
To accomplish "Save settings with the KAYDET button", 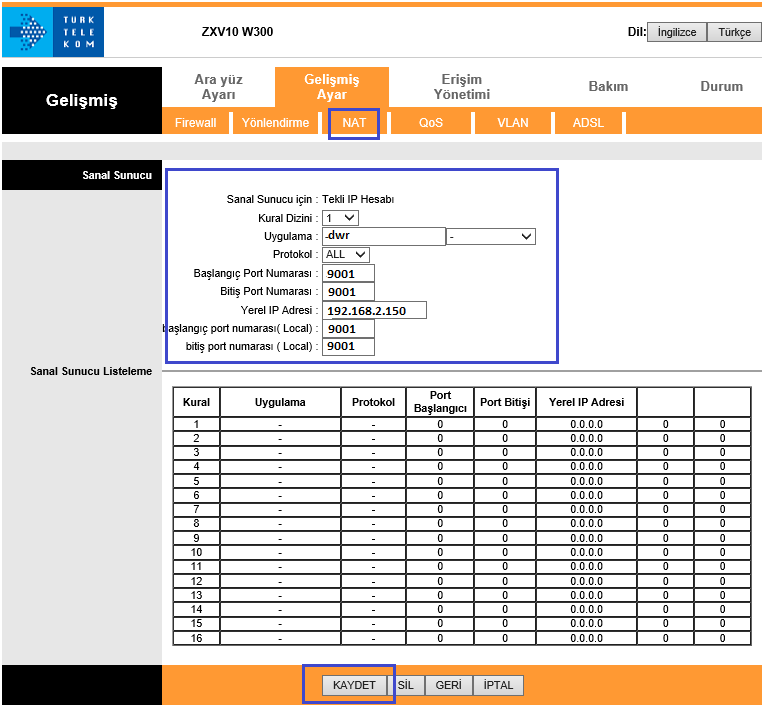I will pos(354,685).
